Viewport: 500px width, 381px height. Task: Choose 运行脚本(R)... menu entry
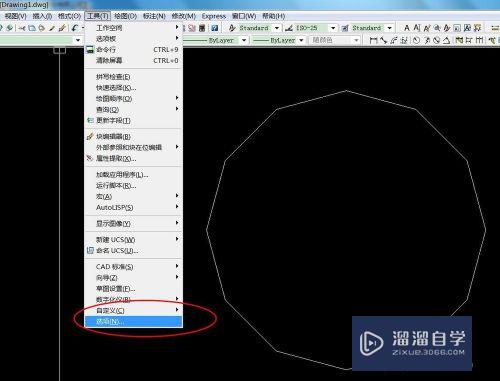(x=133, y=186)
